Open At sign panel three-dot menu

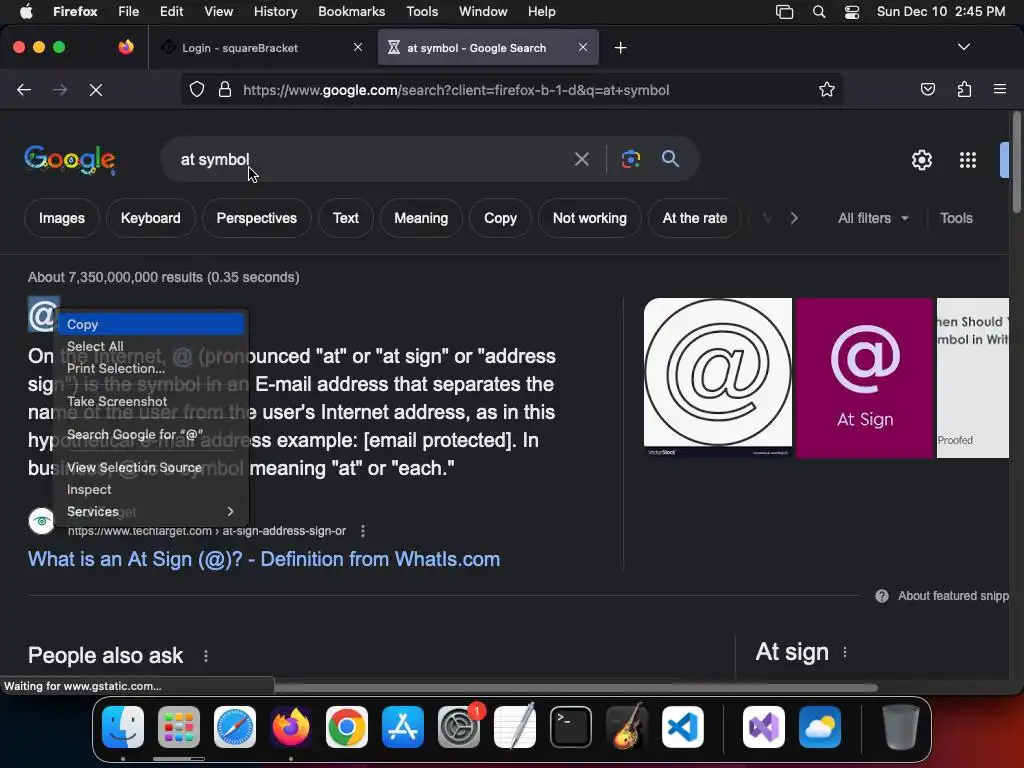pyautogui.click(x=845, y=652)
